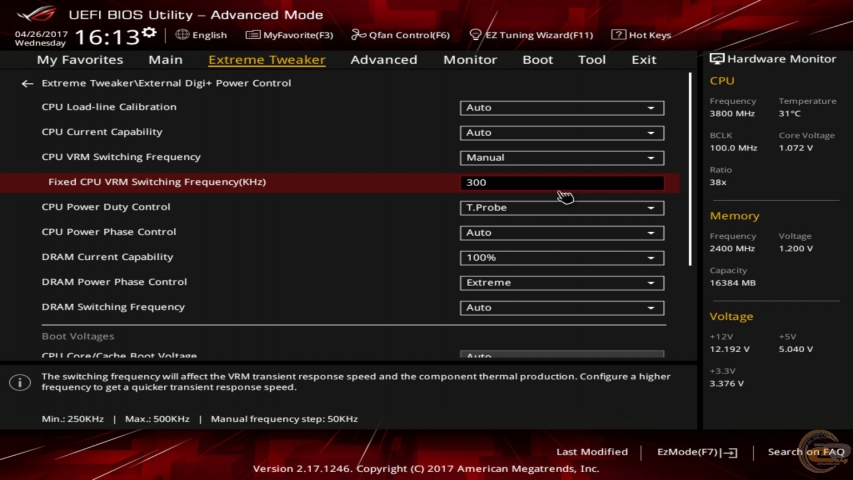Switch to My Favorites tab
This screenshot has width=853, height=480.
(80, 59)
